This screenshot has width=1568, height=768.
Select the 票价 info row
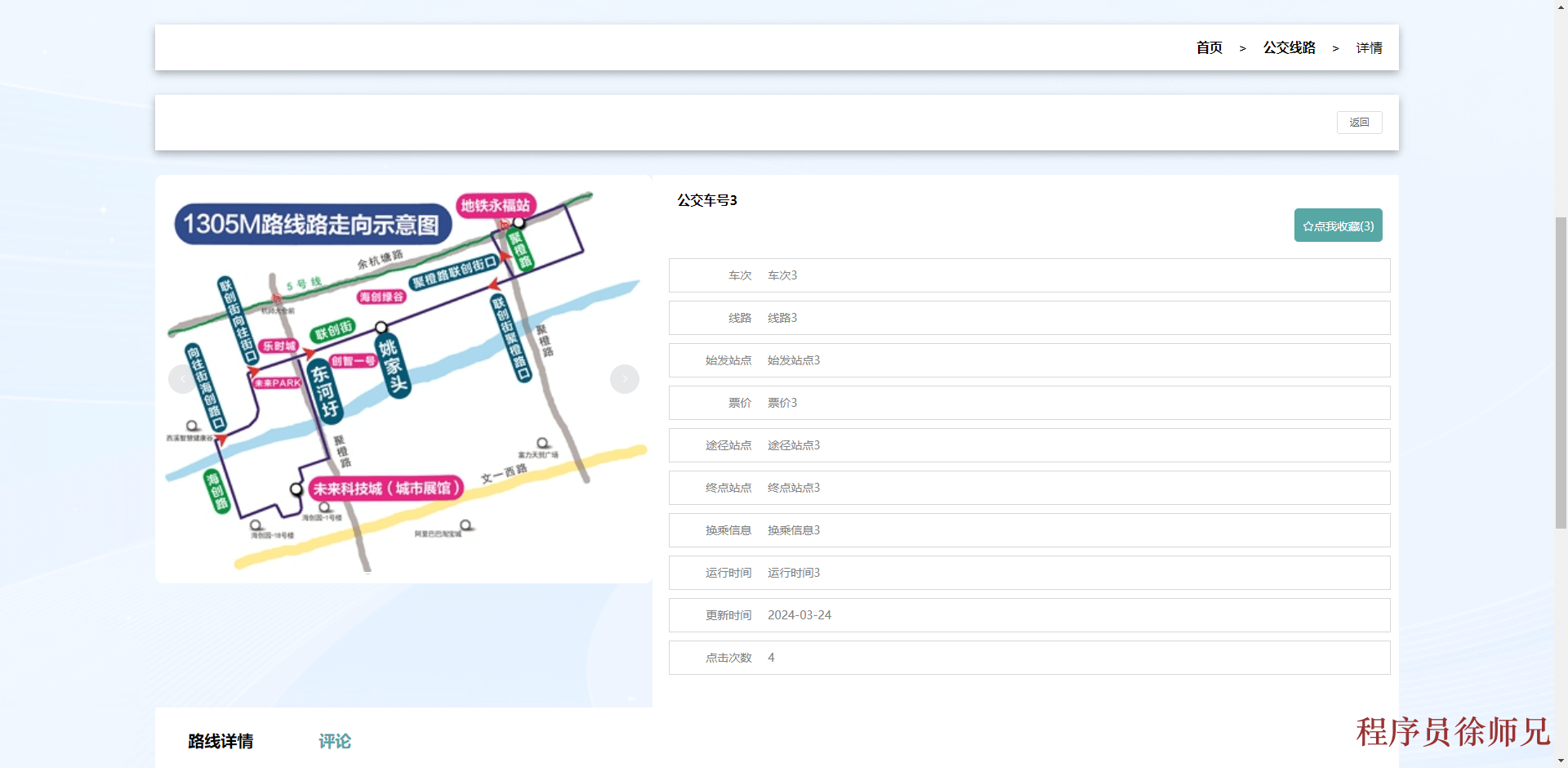(1029, 403)
